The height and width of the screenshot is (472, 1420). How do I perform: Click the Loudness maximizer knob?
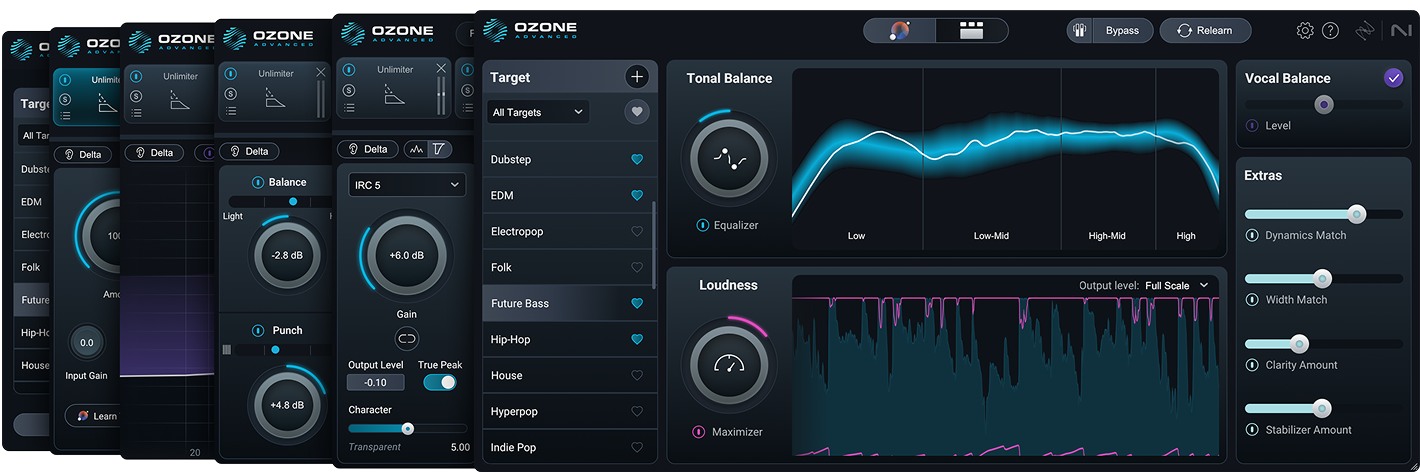click(728, 365)
